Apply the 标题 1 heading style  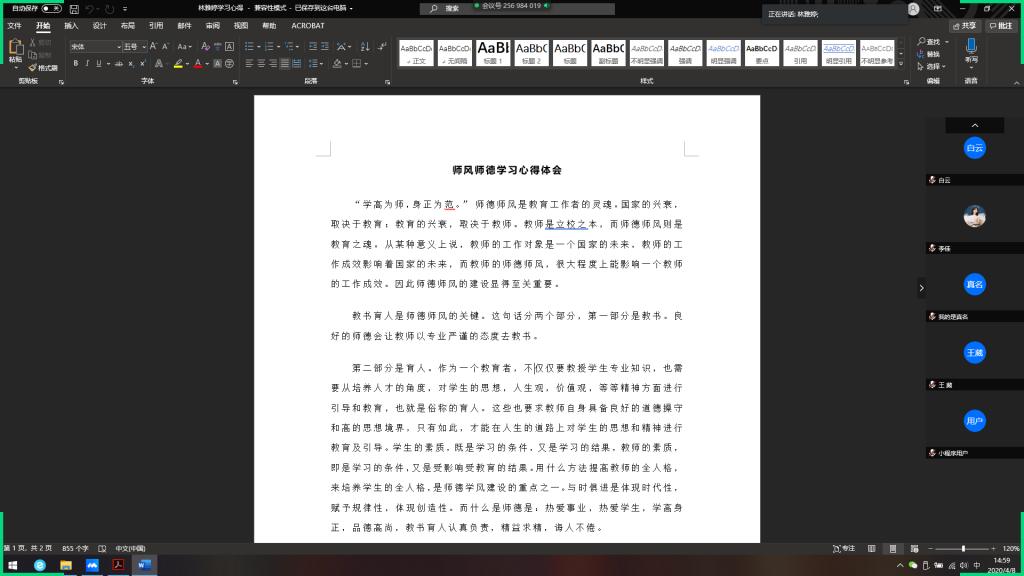click(x=493, y=53)
